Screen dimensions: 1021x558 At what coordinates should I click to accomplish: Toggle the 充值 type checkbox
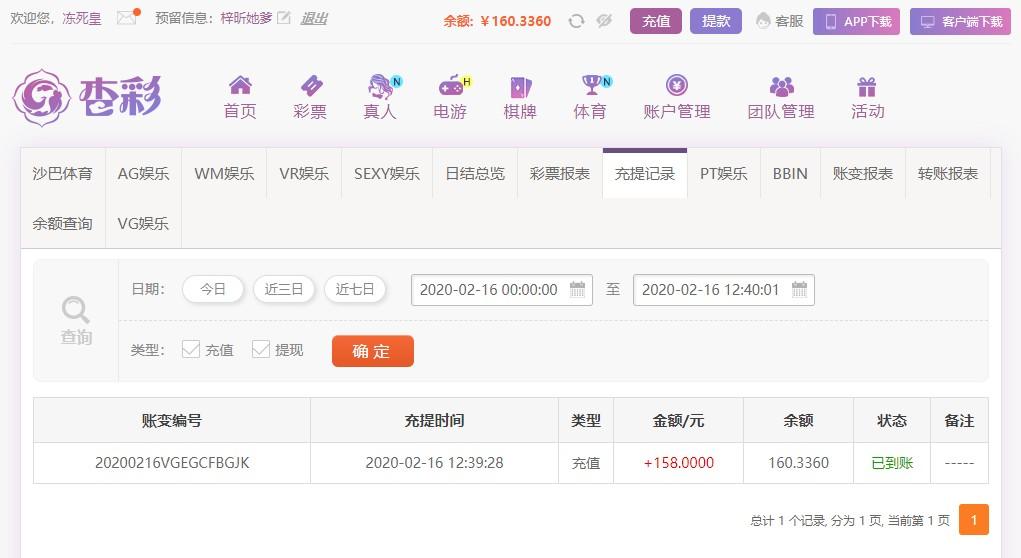tap(190, 349)
